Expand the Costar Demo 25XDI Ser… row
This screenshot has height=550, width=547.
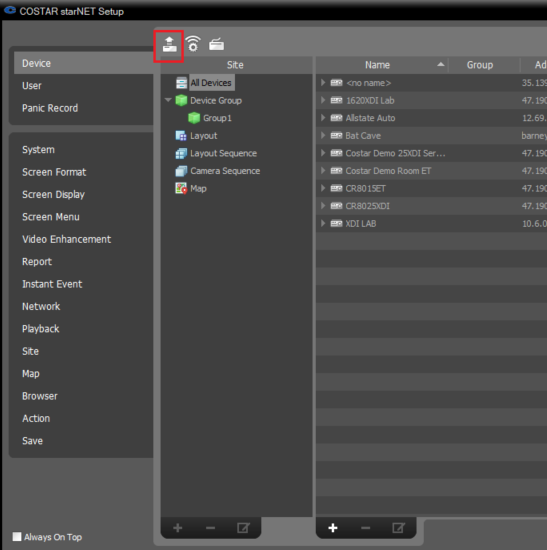(323, 153)
